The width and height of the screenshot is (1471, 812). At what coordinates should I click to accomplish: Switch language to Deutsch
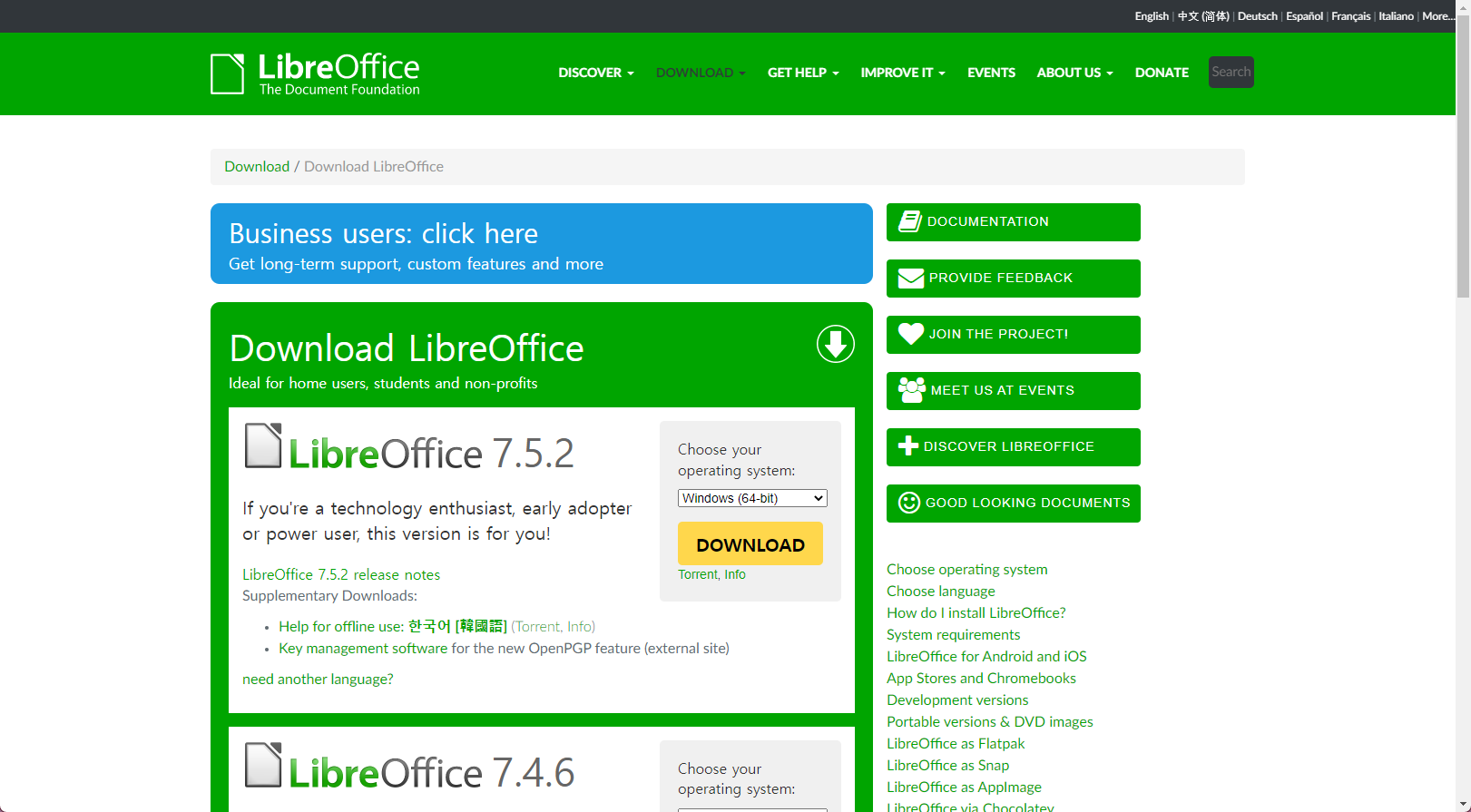point(1258,16)
